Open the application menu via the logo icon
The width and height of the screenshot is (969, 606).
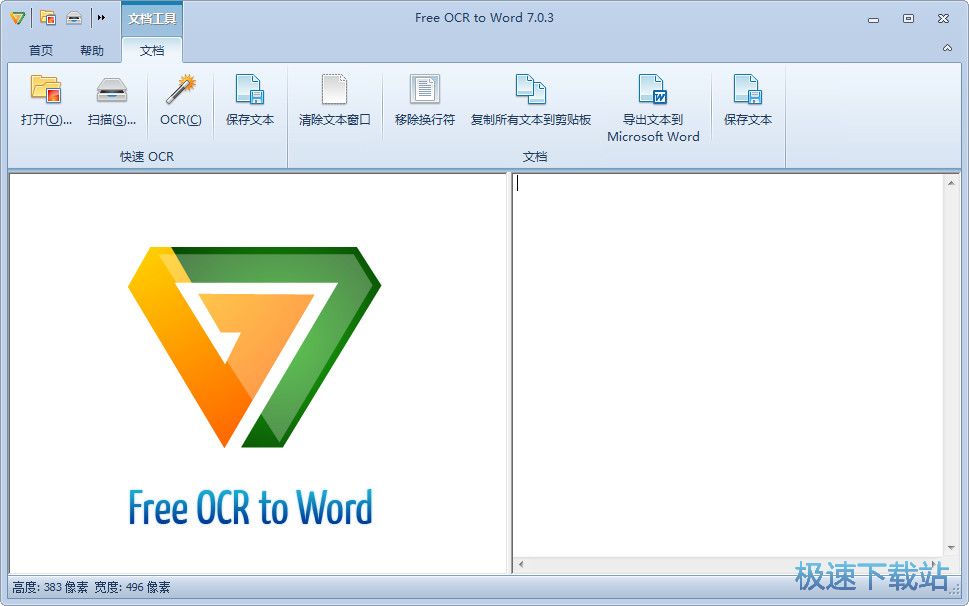pyautogui.click(x=16, y=17)
